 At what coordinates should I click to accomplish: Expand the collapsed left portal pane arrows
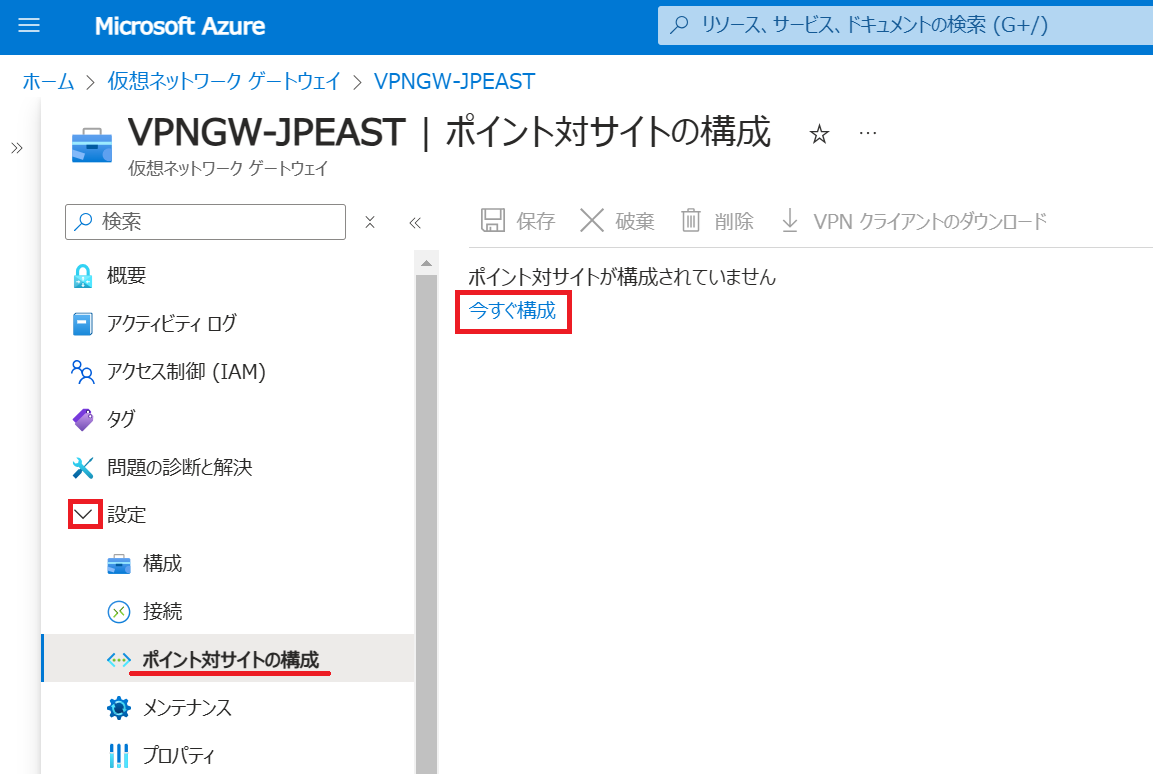[17, 148]
